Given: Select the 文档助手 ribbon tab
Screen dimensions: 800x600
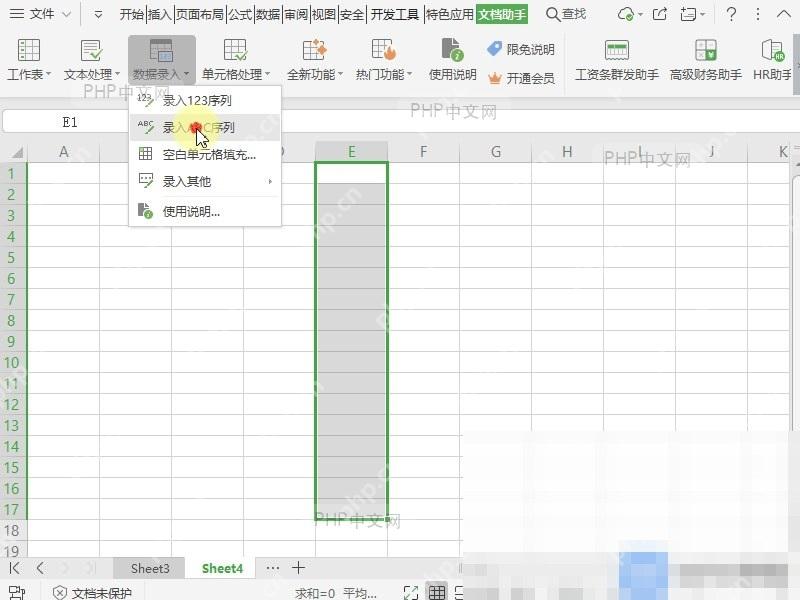Looking at the screenshot, I should click(x=502, y=14).
